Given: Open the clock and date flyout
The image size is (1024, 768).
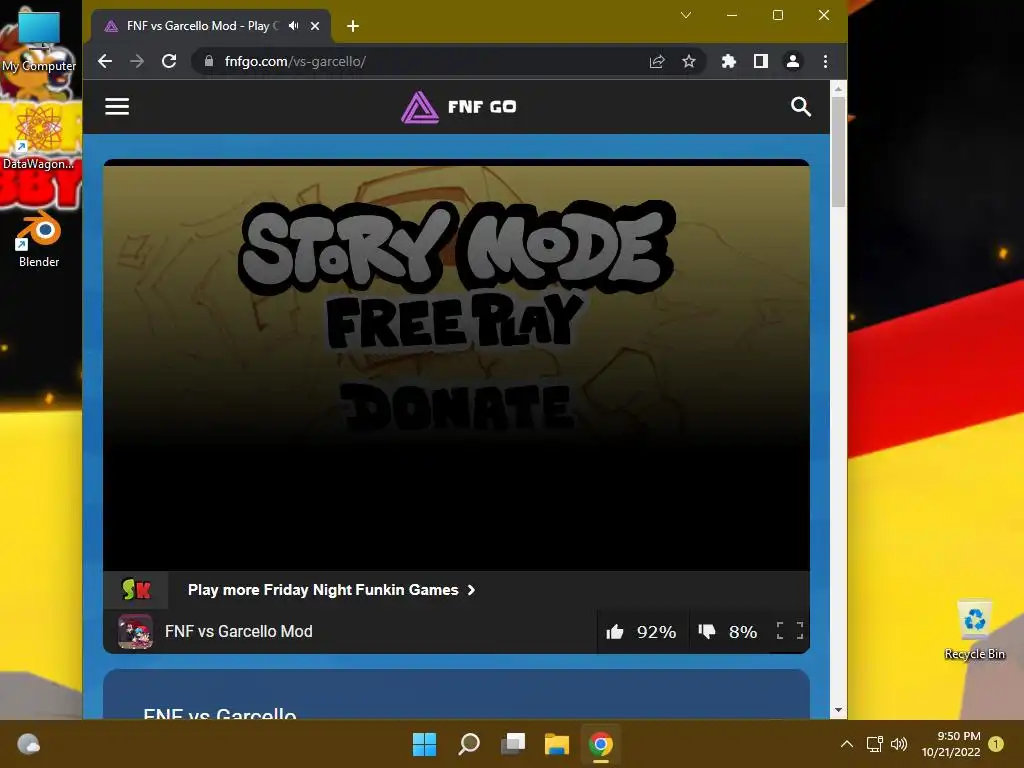Looking at the screenshot, I should [x=951, y=744].
